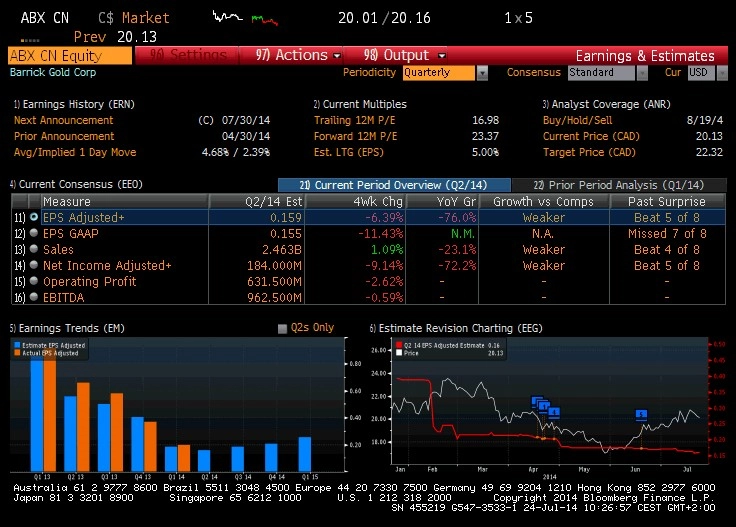Expand the Output menu arrow
The height and width of the screenshot is (527, 736).
pos(441,55)
